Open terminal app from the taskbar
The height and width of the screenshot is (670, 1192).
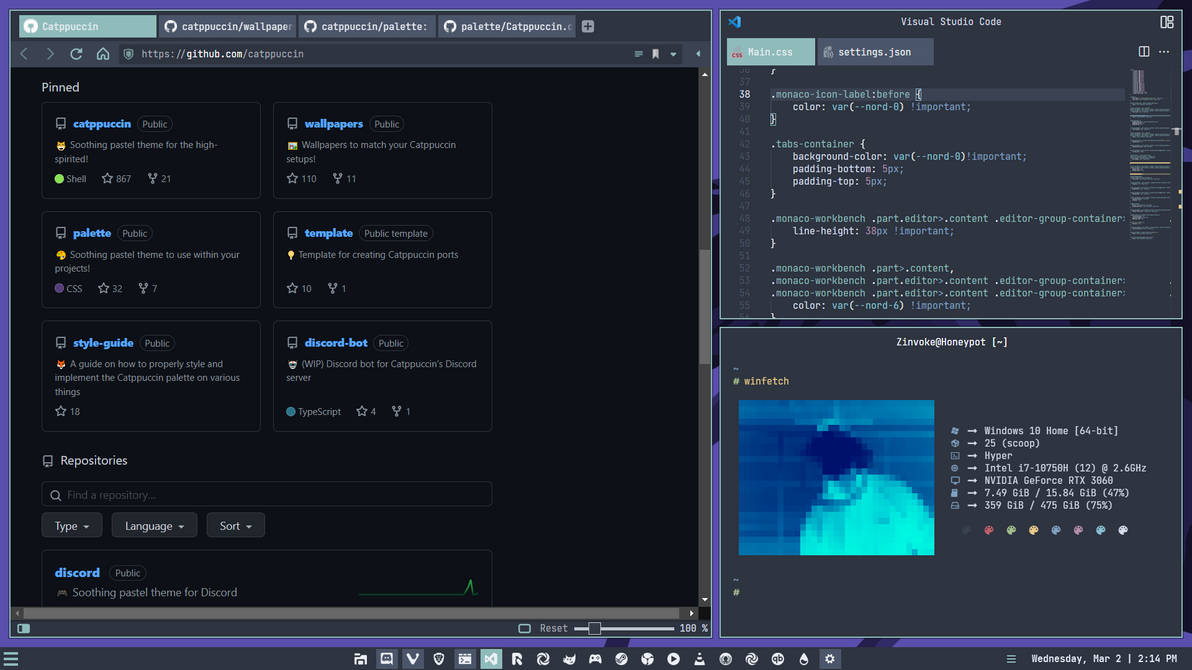(x=464, y=659)
